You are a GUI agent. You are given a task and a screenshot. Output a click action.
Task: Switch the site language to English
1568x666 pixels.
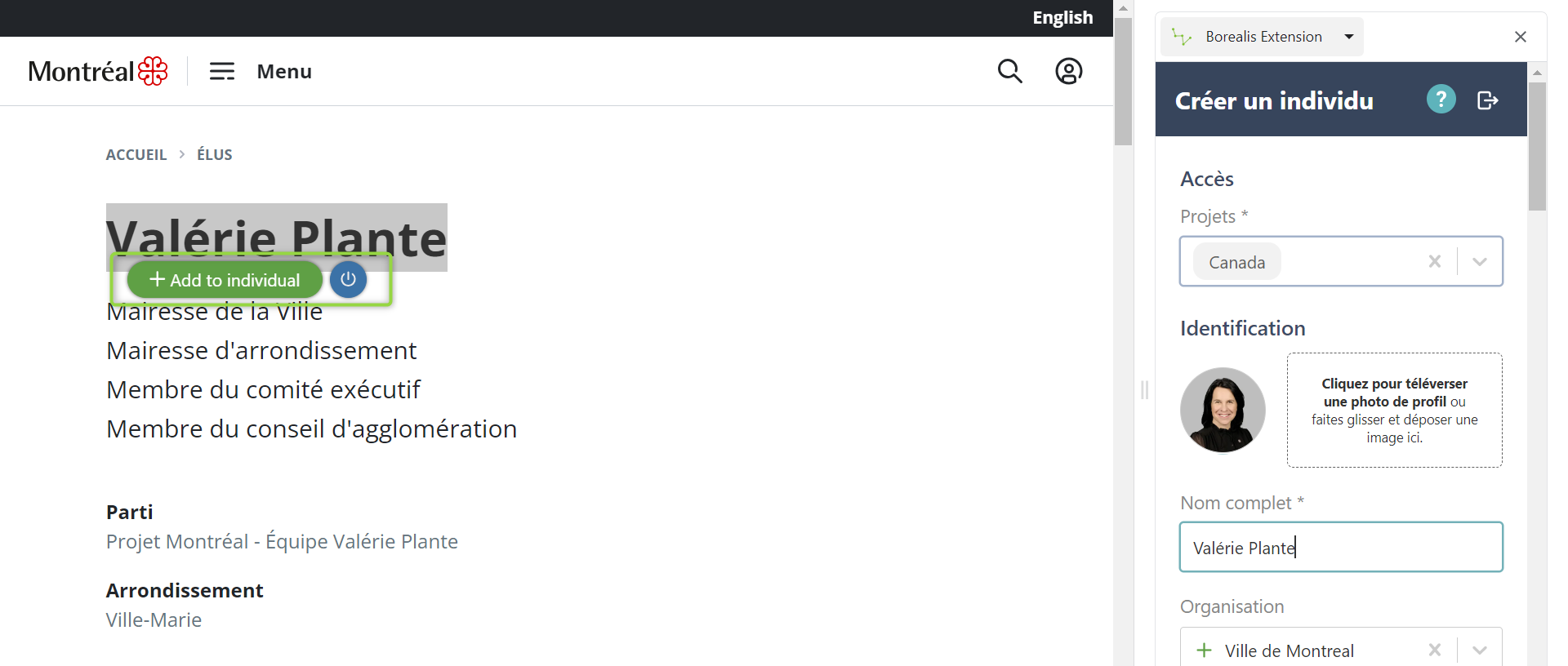tap(1062, 17)
